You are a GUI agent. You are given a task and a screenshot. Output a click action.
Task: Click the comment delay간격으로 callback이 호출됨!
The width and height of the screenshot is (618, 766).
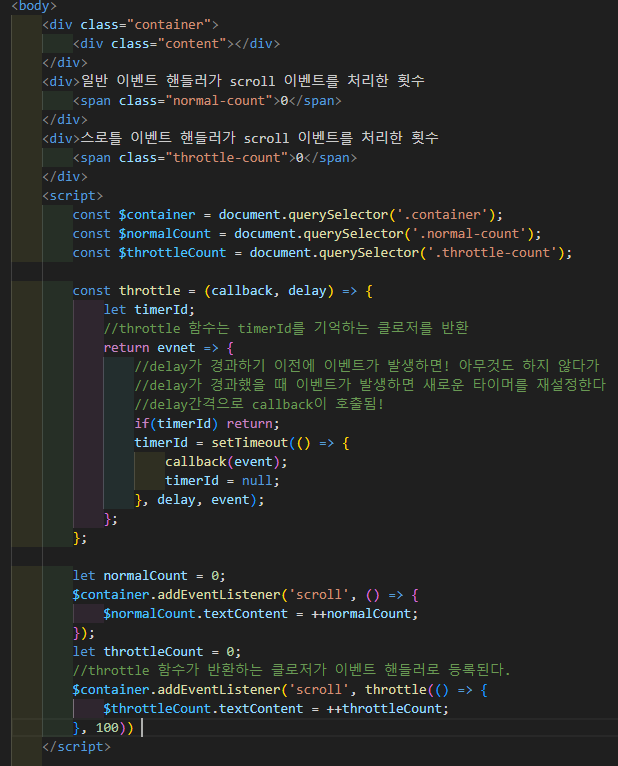pos(259,404)
